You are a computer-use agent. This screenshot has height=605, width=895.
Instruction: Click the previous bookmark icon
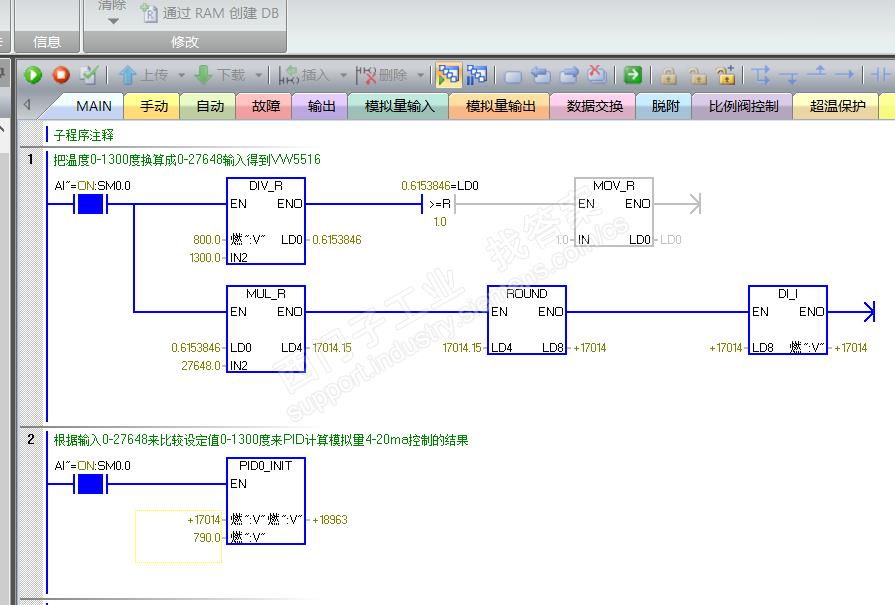[541, 75]
